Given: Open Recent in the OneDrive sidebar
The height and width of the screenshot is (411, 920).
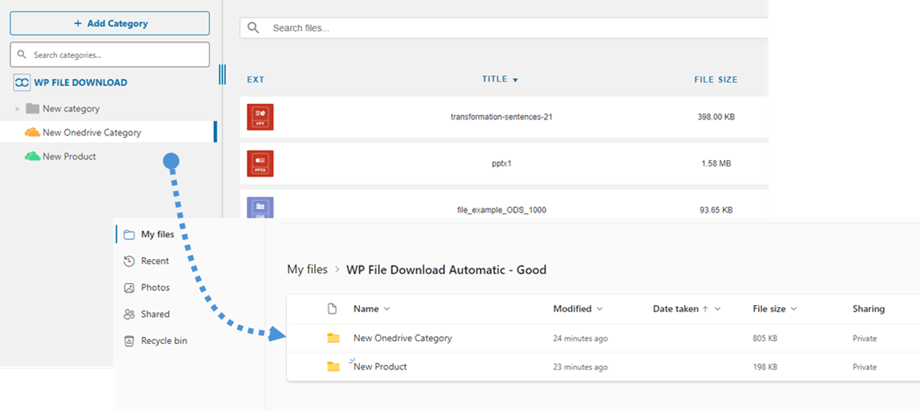Looking at the screenshot, I should pyautogui.click(x=154, y=261).
